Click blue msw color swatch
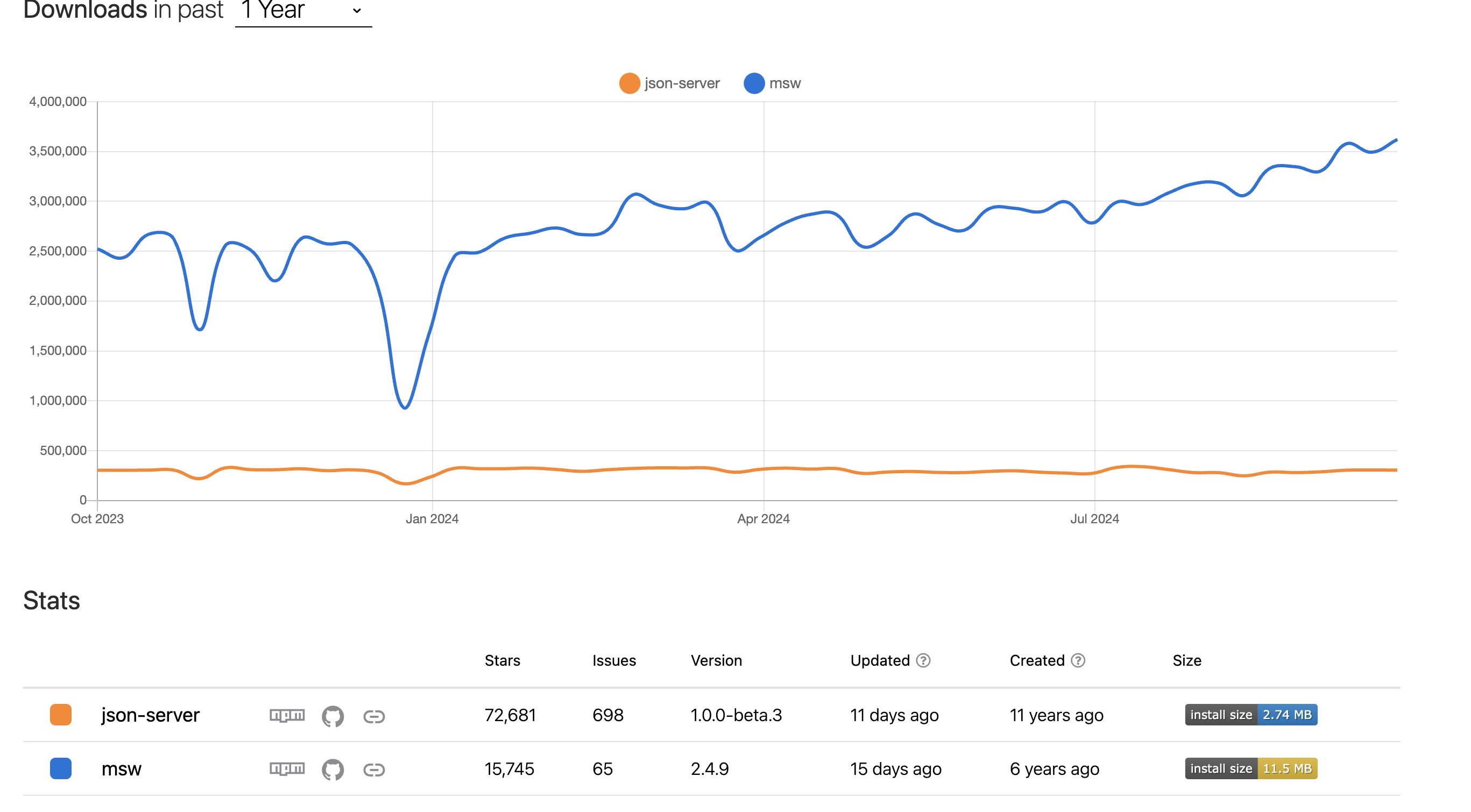 click(x=61, y=768)
